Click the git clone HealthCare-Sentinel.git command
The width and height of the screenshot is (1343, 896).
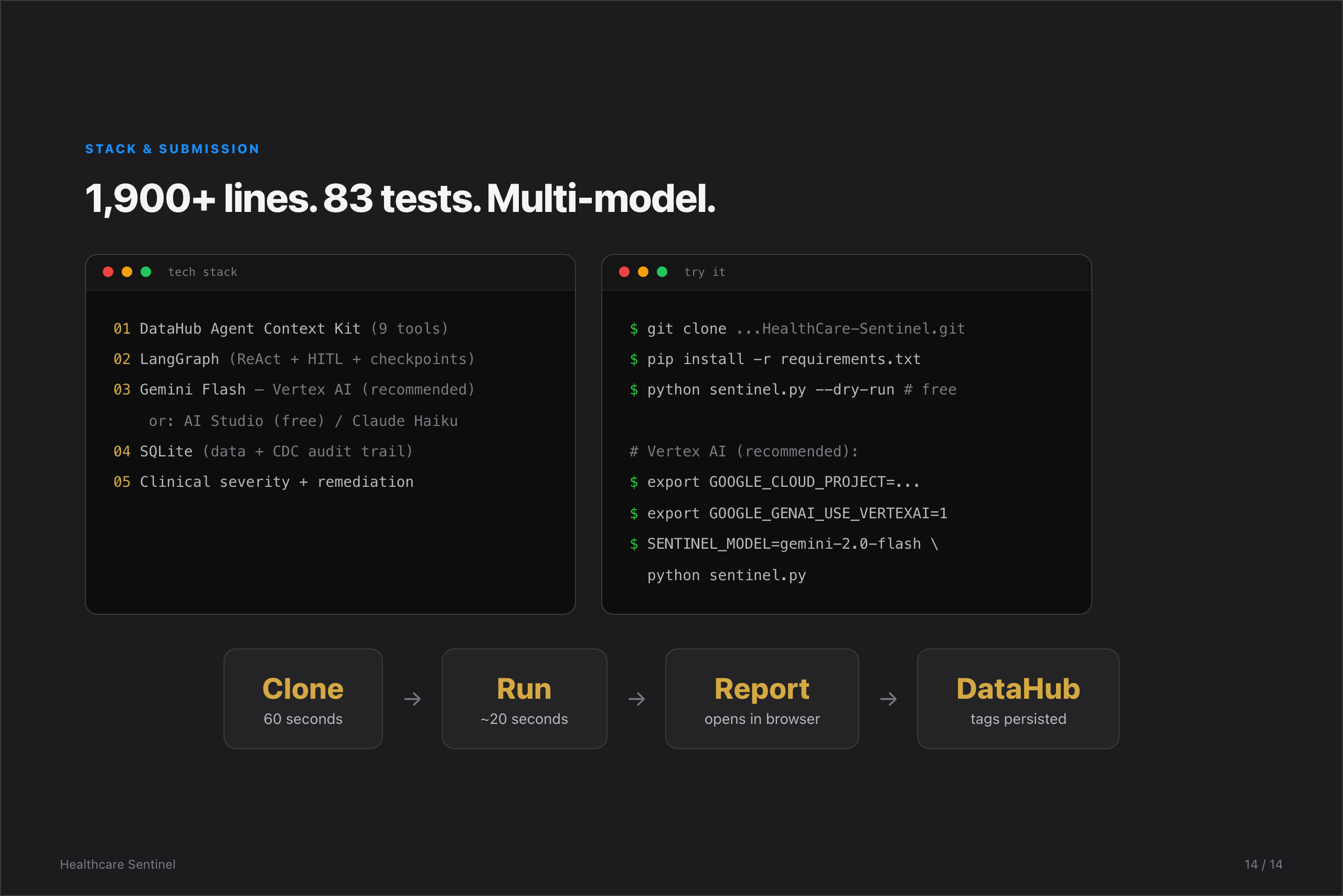tap(797, 328)
